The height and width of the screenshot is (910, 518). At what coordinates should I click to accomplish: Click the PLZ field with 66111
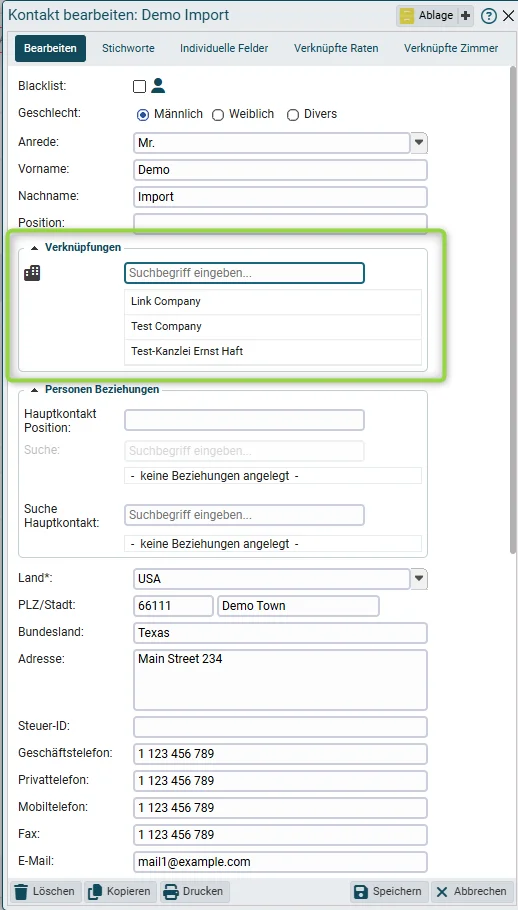coord(173,606)
